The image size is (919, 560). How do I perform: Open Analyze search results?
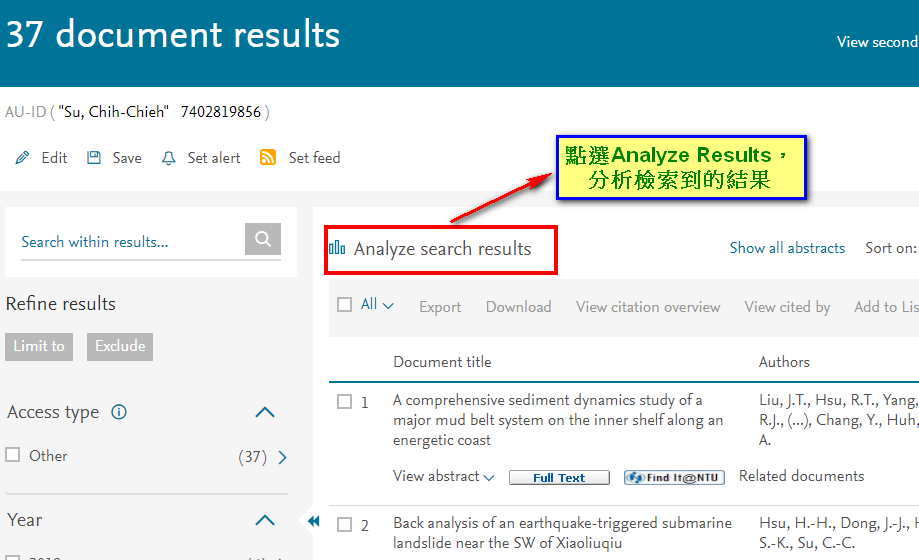[443, 249]
